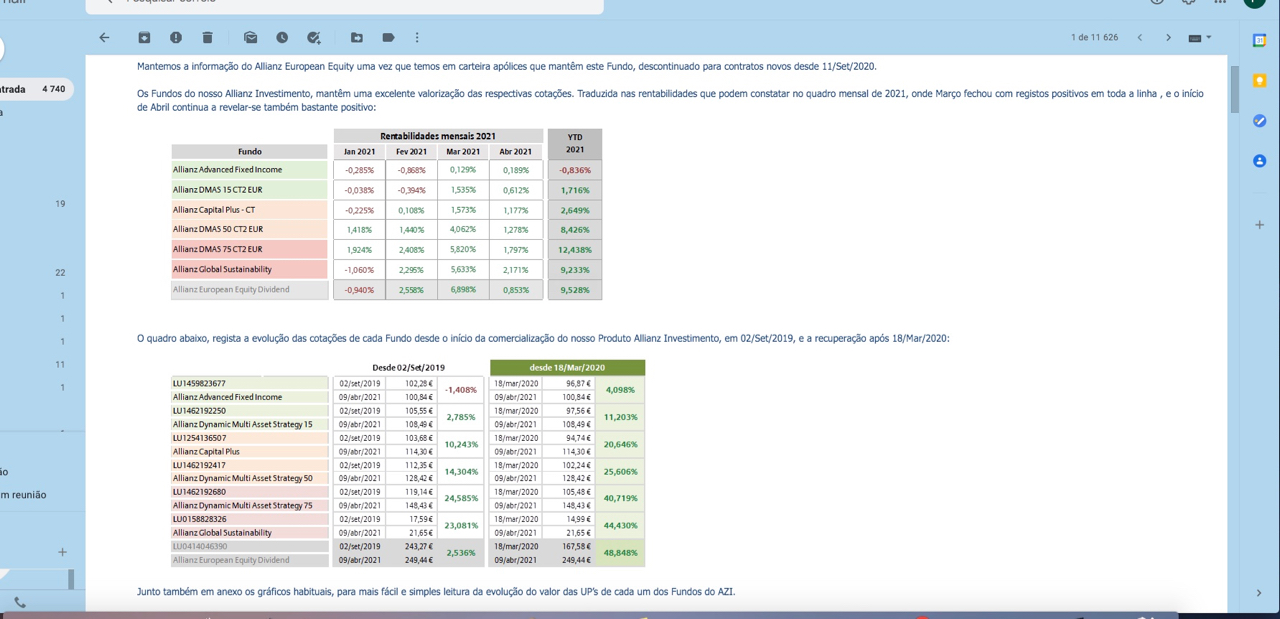The width and height of the screenshot is (1280, 619).
Task: Archive this email conversation
Action: point(144,38)
